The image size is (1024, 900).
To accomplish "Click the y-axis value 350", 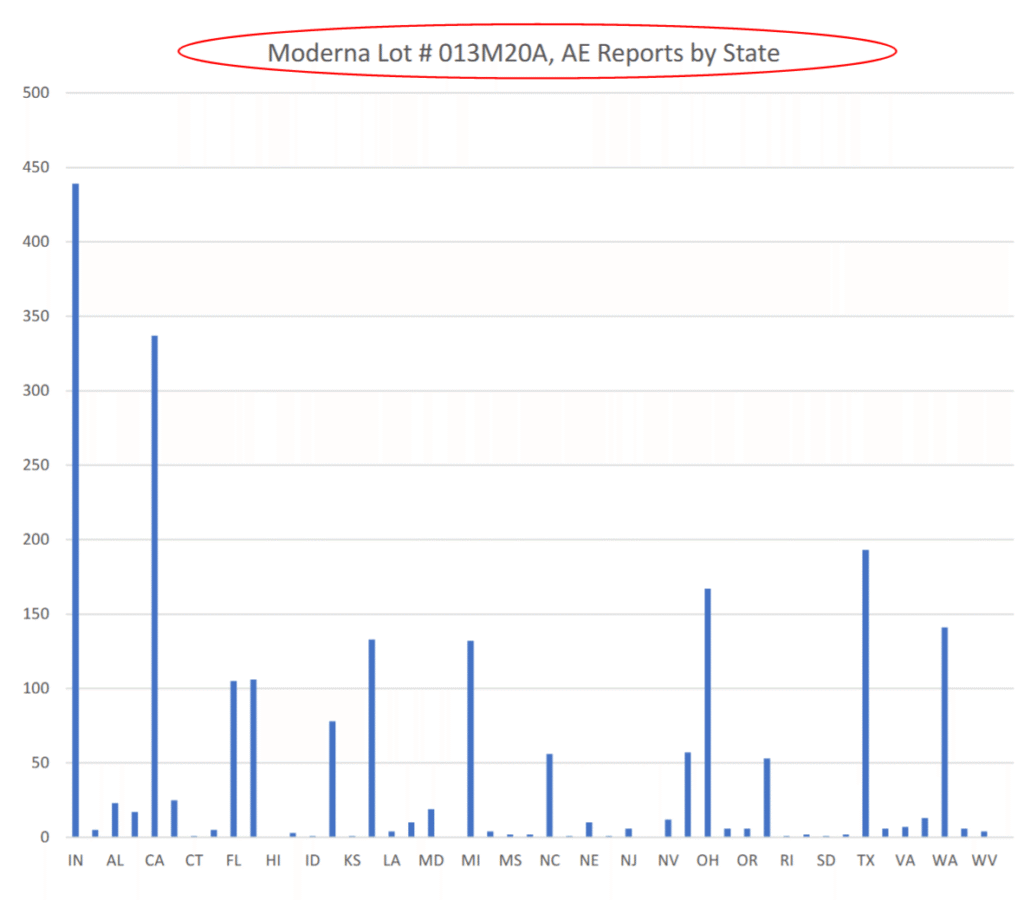I will pos(36,316).
